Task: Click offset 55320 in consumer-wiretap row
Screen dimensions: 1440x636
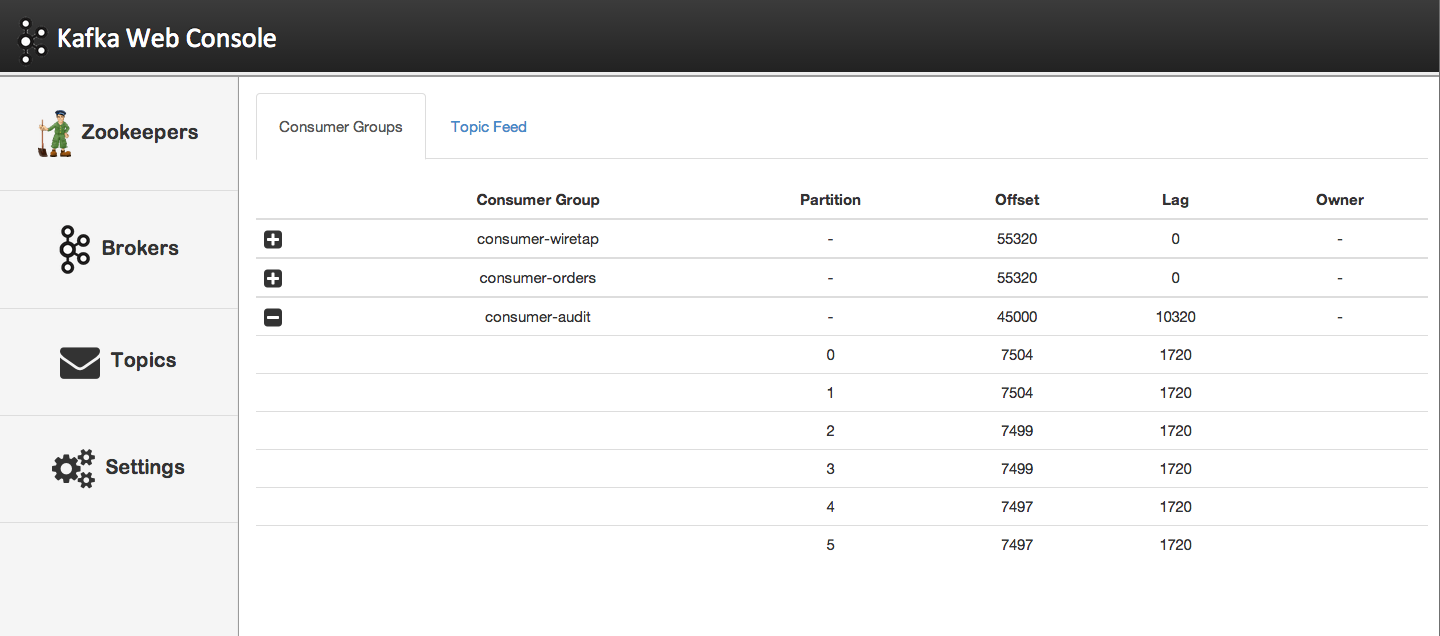Action: pos(1017,239)
